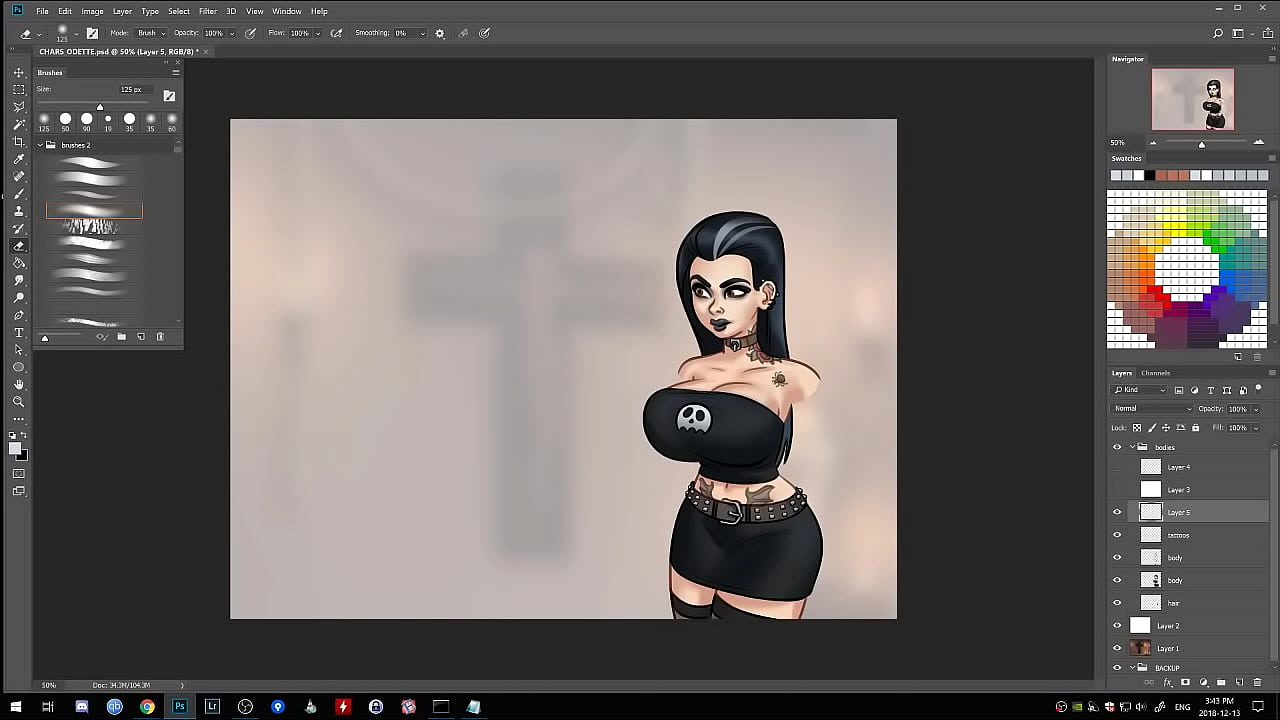
Task: Hide the tattoos layer
Action: pyautogui.click(x=1117, y=535)
